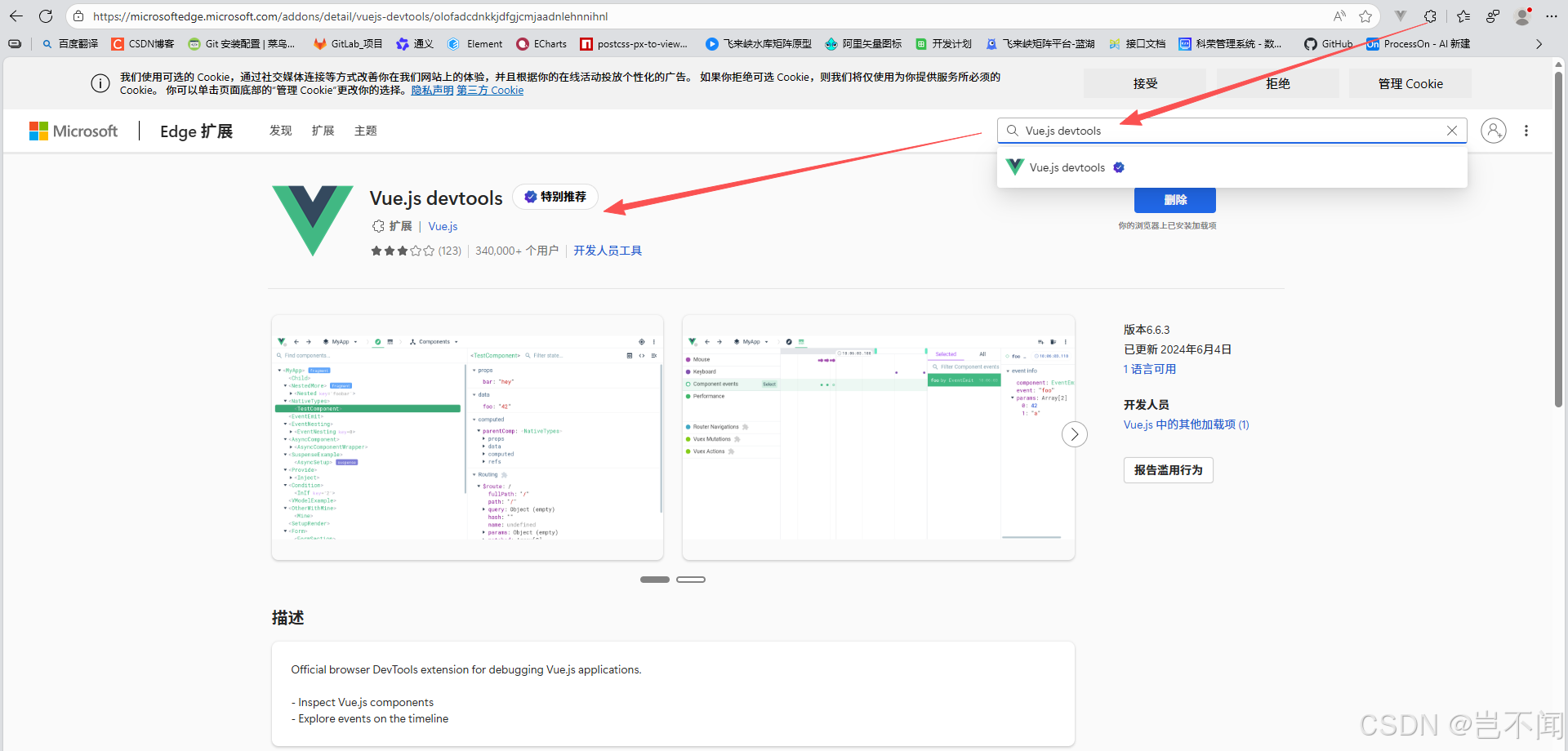Reject optional cookies with 拒绝
This screenshot has height=751, width=1568.
[x=1278, y=83]
